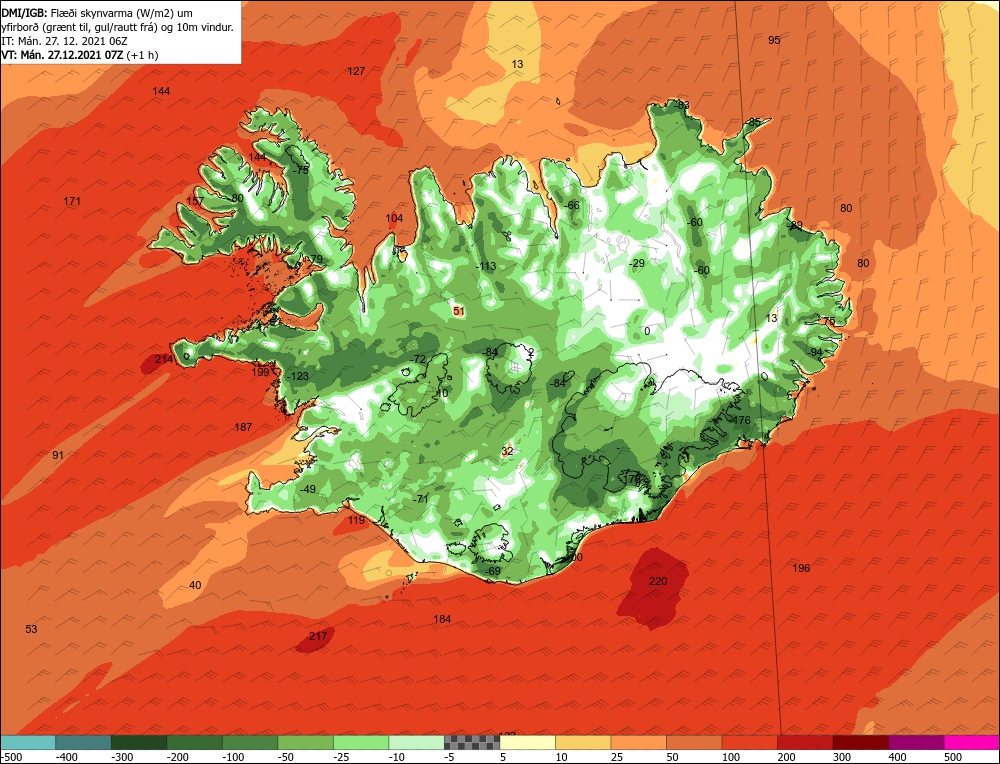The height and width of the screenshot is (764, 1000).
Task: Click the flux value "40" southwest of Reykjanes
Action: (195, 585)
